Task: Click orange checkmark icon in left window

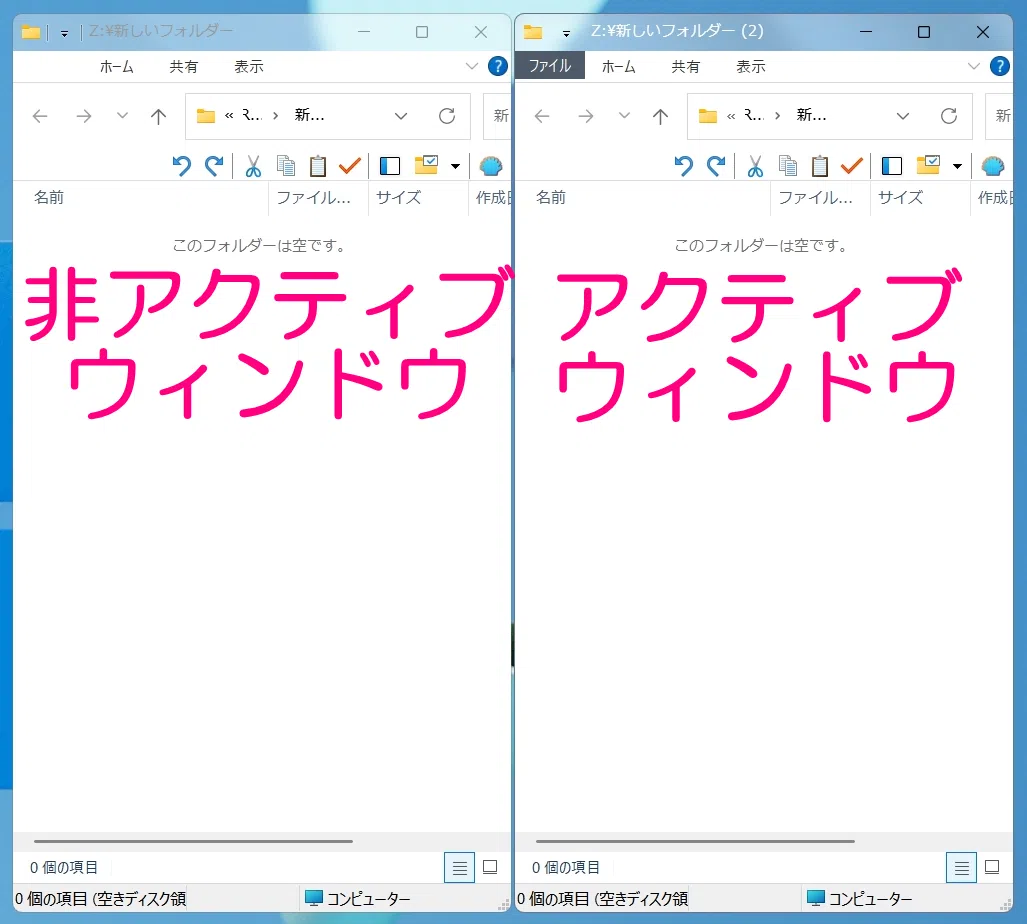Action: [350, 166]
